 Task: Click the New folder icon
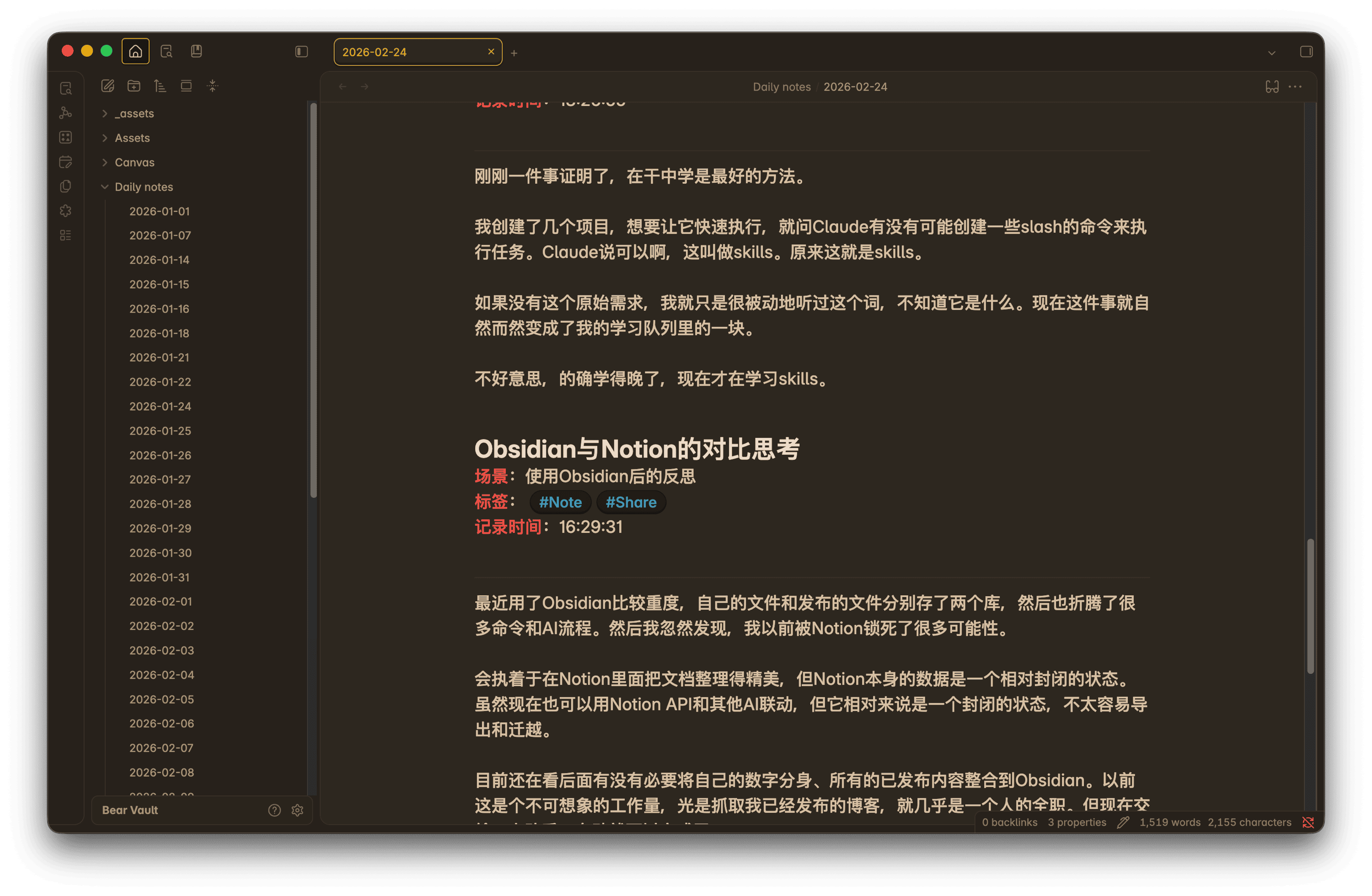(x=134, y=86)
